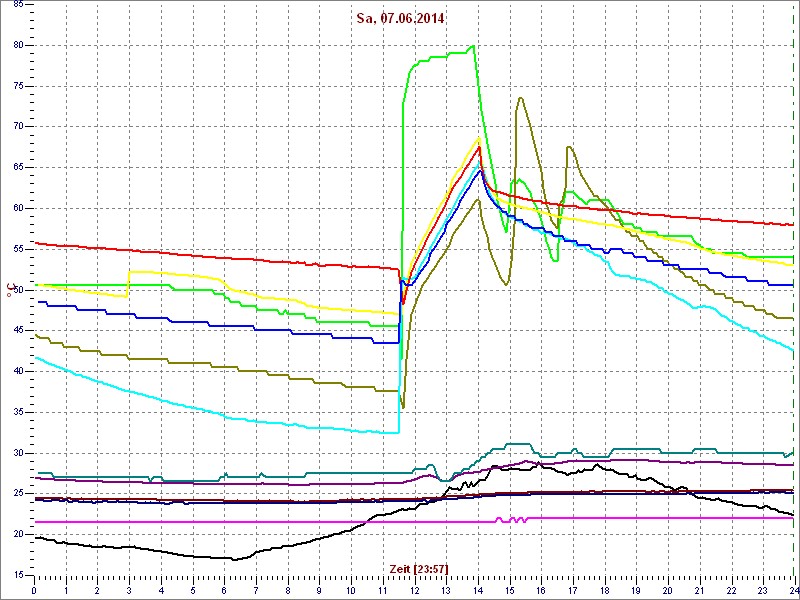Click hour 2 on the time axis

coord(97,590)
